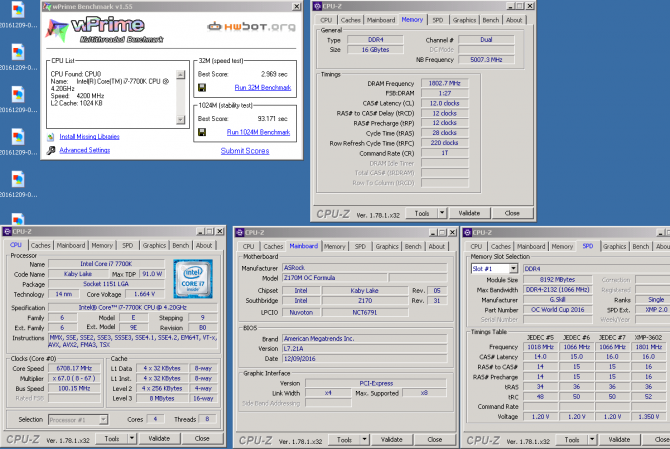
Task: Click the Core Speed value 6708.17 MHz
Action: pos(74,368)
